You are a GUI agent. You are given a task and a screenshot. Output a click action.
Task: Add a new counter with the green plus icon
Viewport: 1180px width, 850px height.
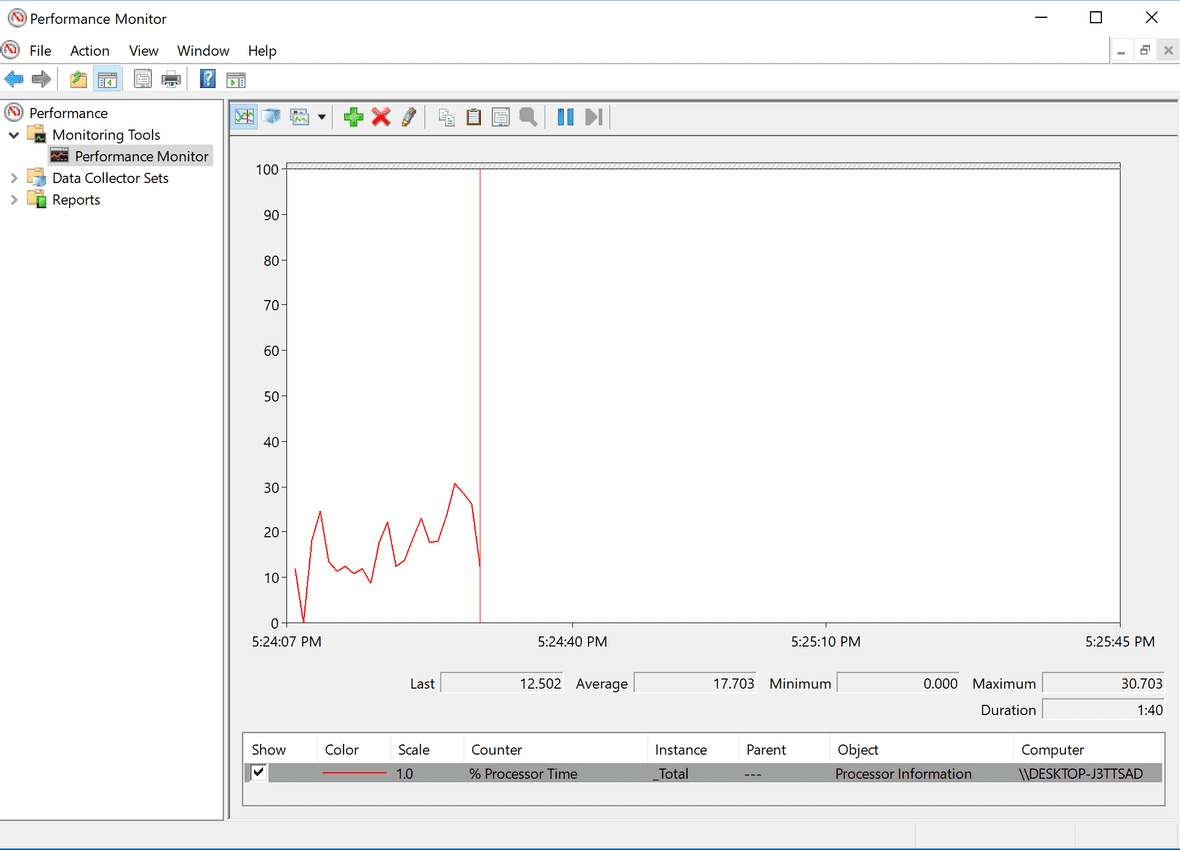point(353,116)
